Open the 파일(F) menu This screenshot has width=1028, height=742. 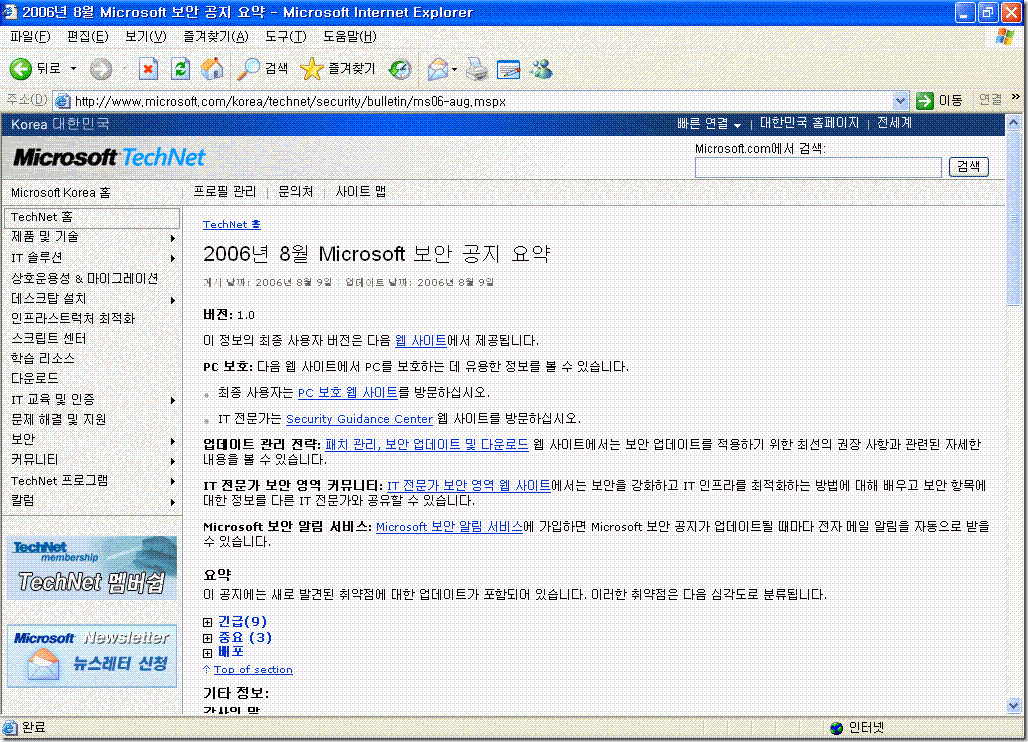(30, 37)
